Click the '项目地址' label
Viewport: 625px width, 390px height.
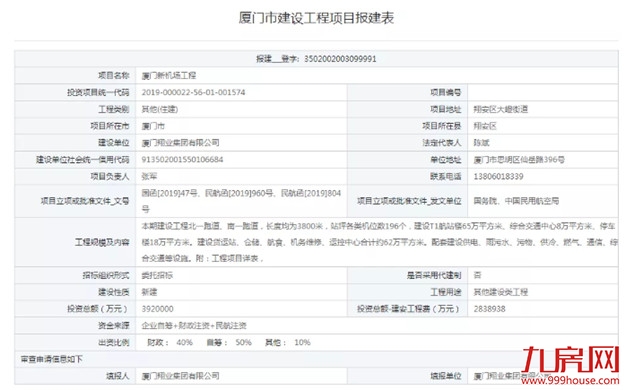click(446, 109)
